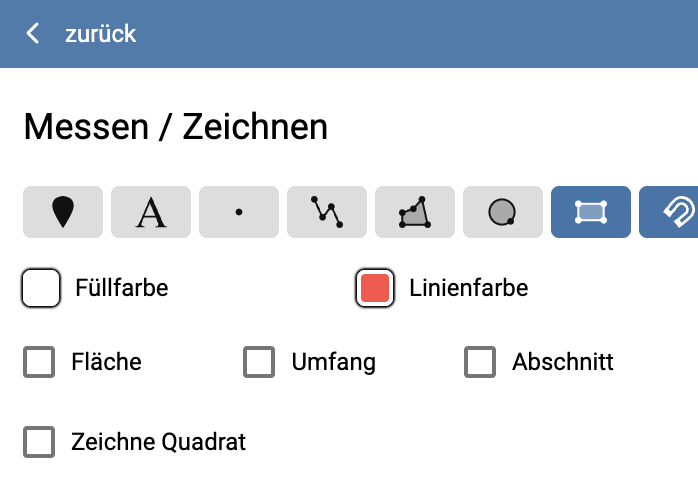698x480 pixels.
Task: Click the Linienfarbe label text
Action: click(x=468, y=289)
